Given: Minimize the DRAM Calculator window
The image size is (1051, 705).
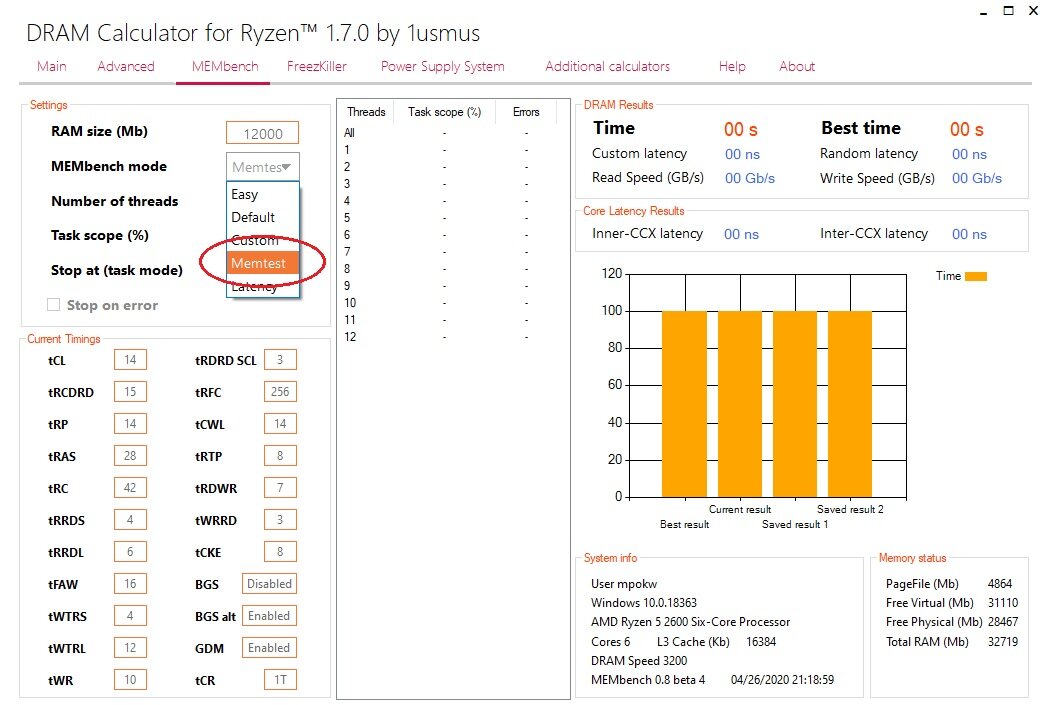Looking at the screenshot, I should click(983, 11).
